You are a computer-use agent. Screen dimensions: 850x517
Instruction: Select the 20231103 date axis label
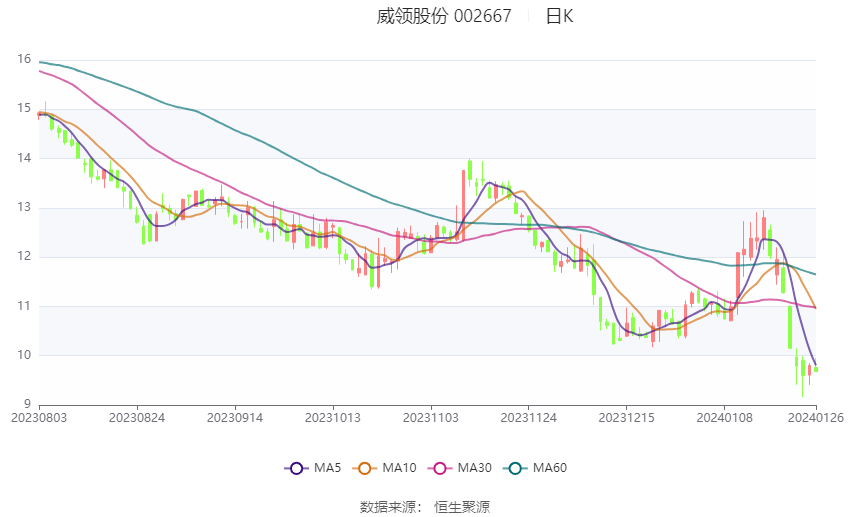click(x=430, y=418)
